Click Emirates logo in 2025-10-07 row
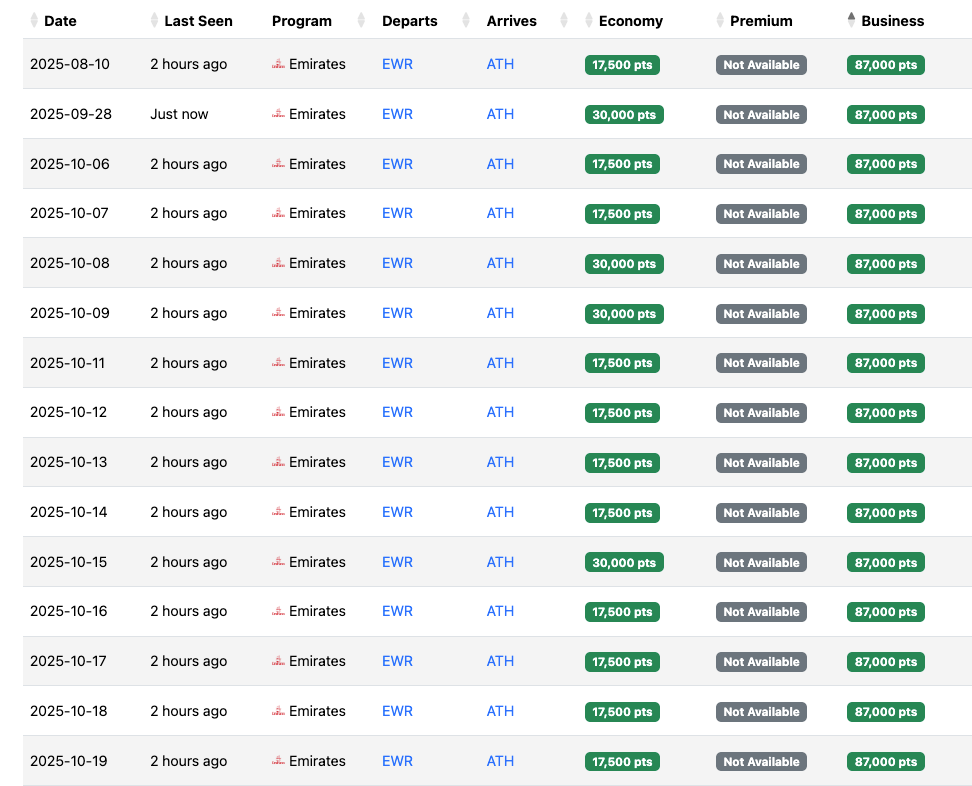972x786 pixels. click(x=278, y=213)
